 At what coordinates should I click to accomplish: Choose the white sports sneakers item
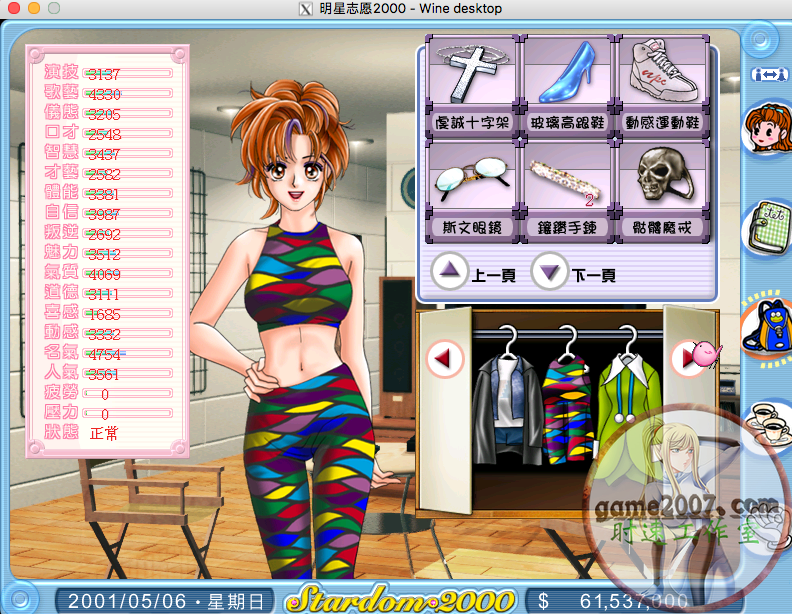click(661, 85)
